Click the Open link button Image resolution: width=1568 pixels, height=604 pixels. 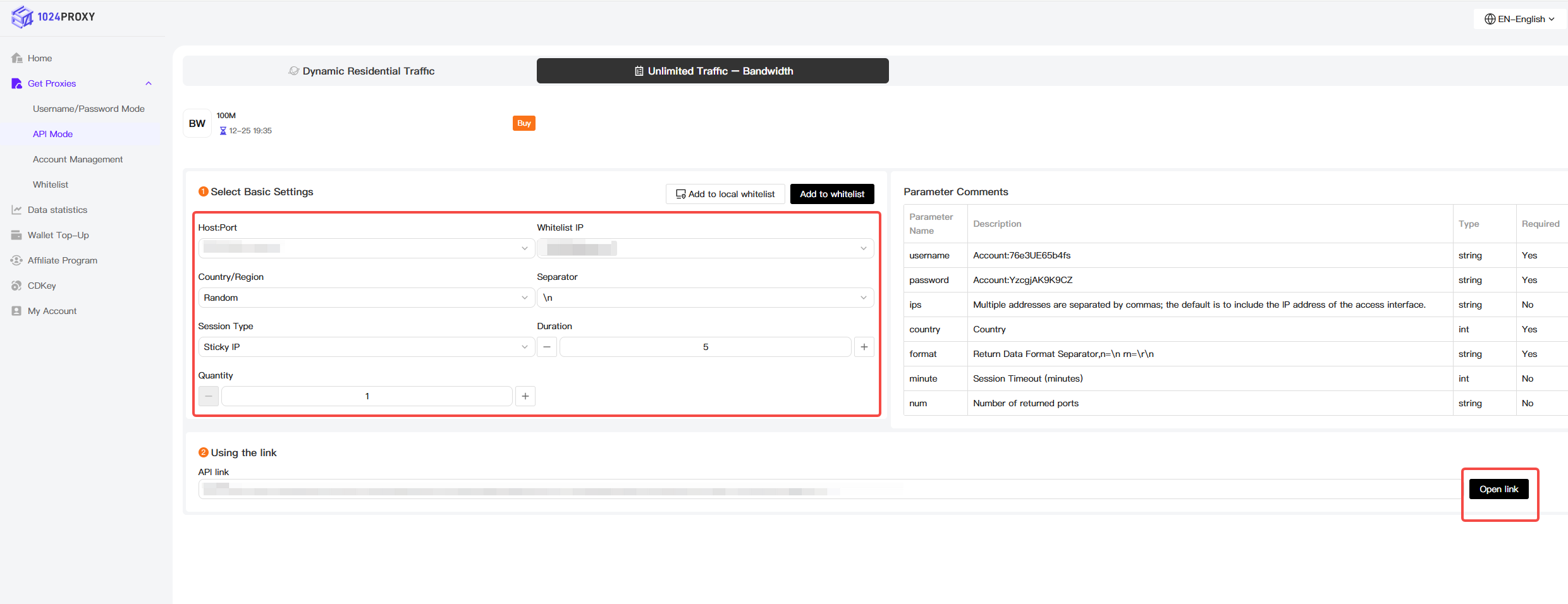point(1498,489)
